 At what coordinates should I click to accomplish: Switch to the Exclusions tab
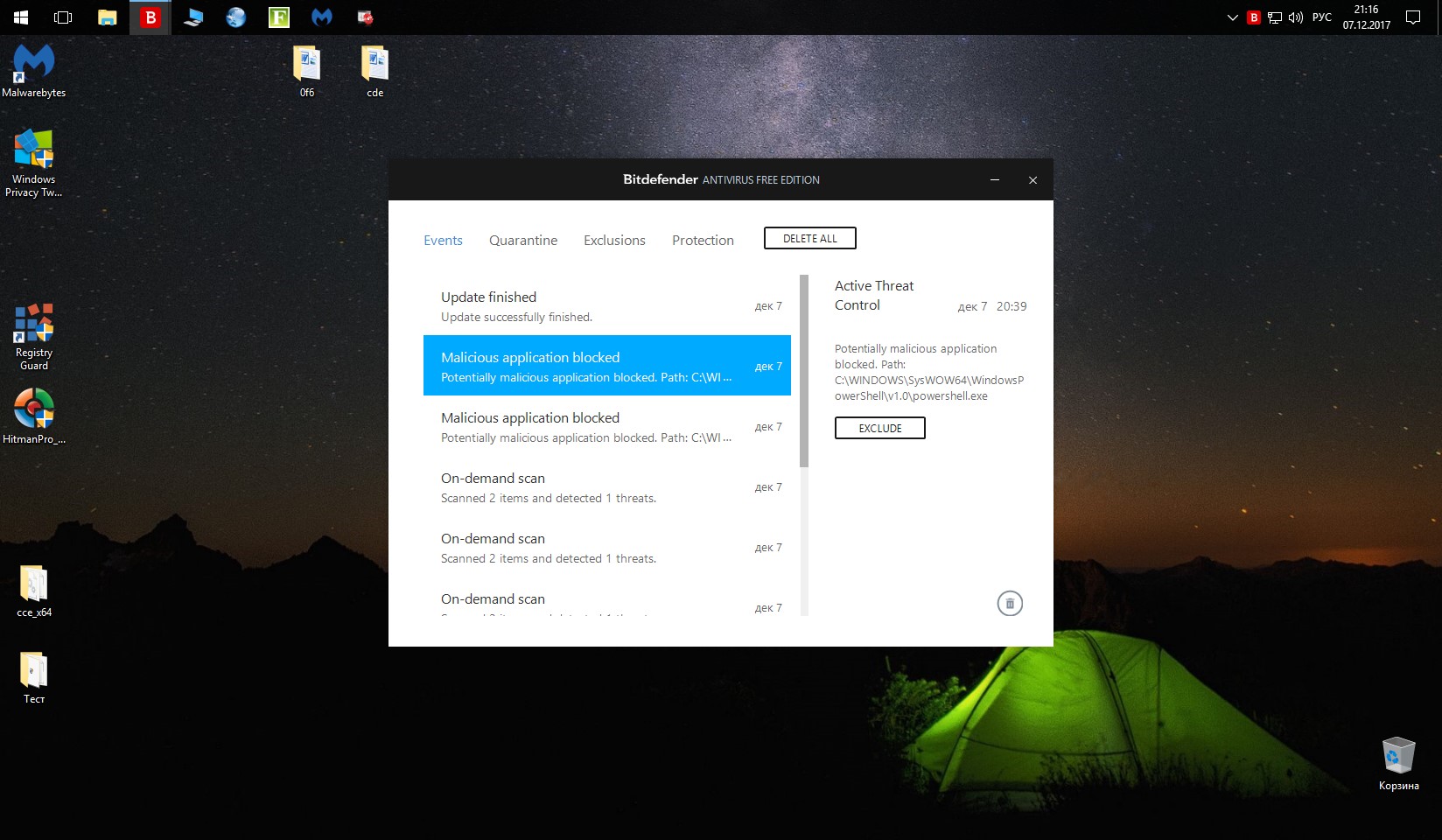[x=614, y=241]
